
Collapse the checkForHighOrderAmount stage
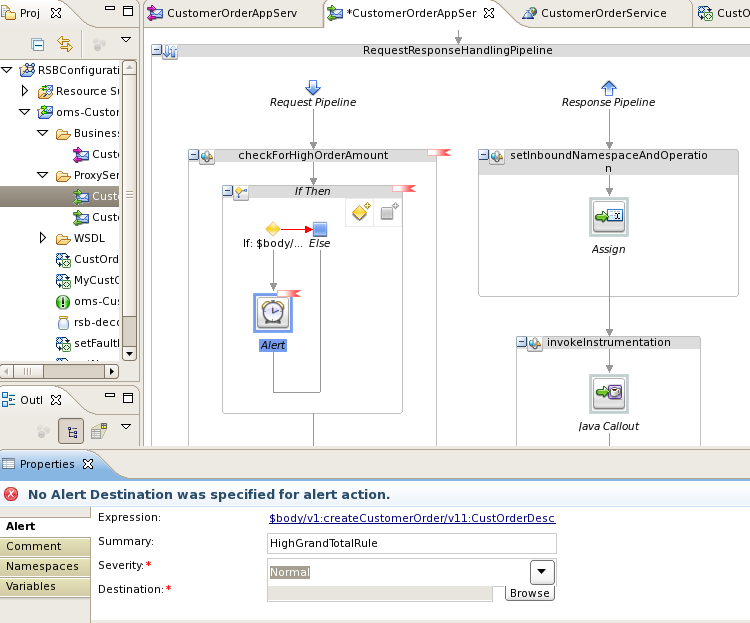[x=194, y=155]
